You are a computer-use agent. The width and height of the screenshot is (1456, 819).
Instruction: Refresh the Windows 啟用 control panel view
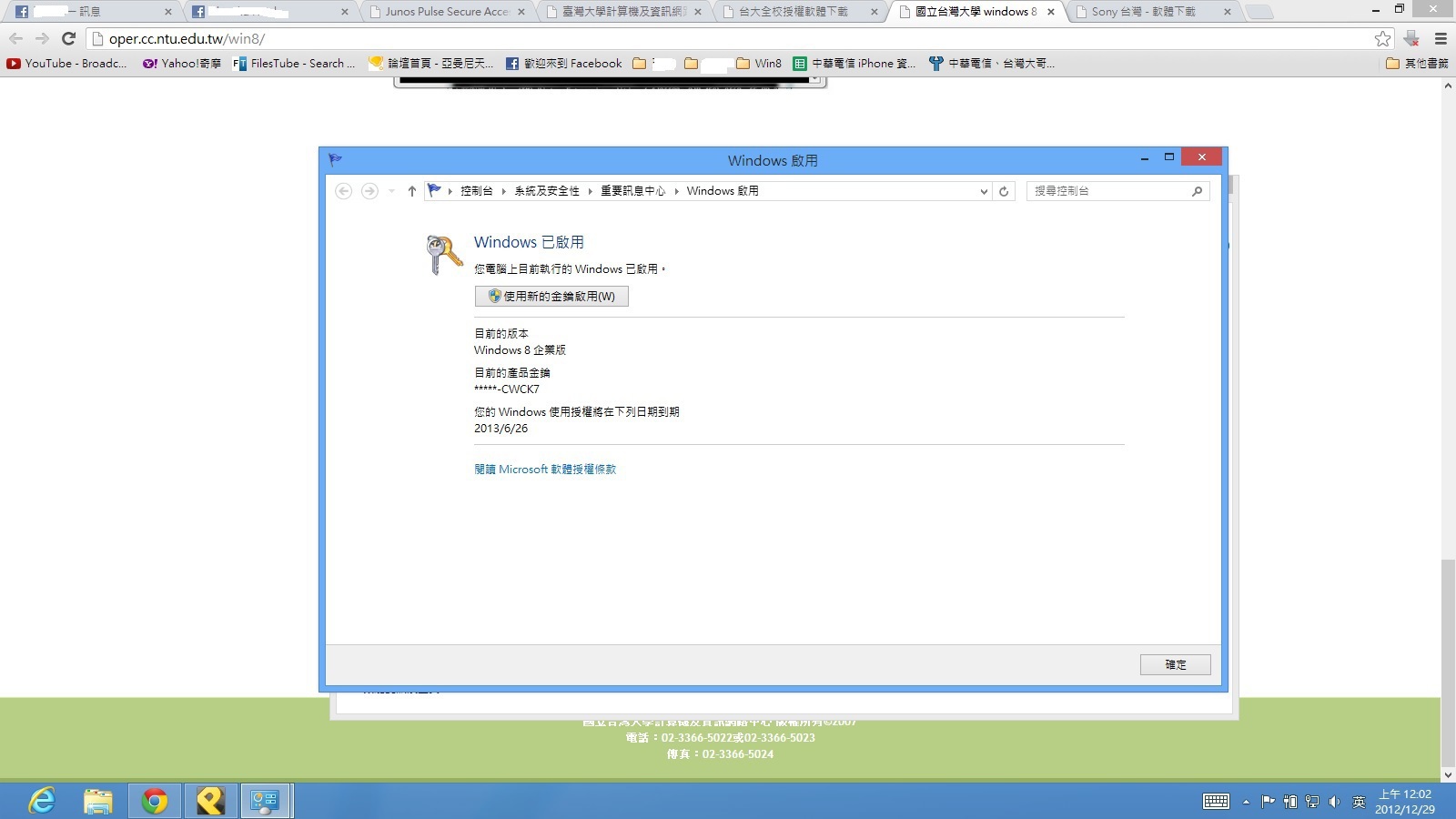click(1004, 191)
